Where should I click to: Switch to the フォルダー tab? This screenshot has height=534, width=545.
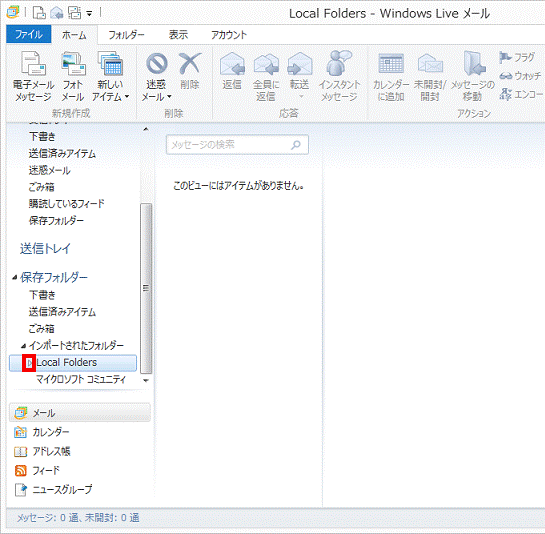tap(126, 35)
